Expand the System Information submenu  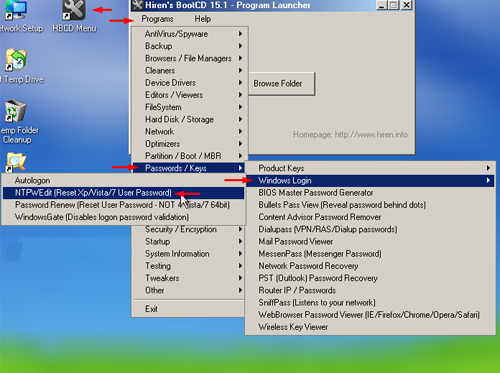tap(190, 254)
